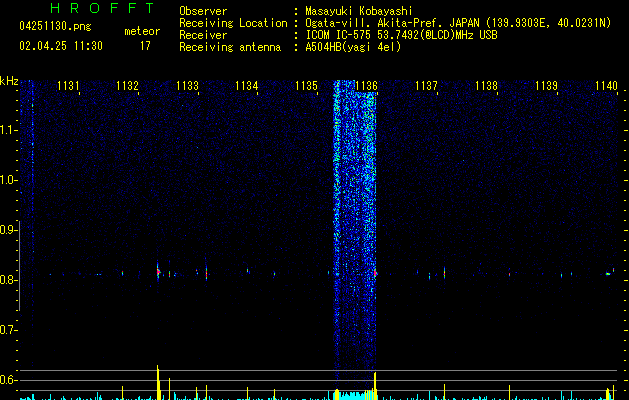Click the 1137 time marker

[426, 85]
